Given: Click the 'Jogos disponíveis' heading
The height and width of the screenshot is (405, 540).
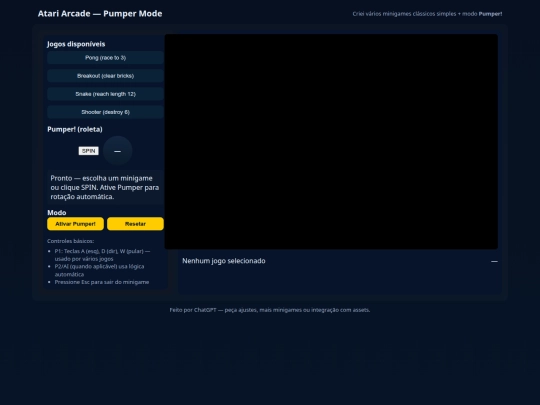Looking at the screenshot, I should [x=76, y=44].
